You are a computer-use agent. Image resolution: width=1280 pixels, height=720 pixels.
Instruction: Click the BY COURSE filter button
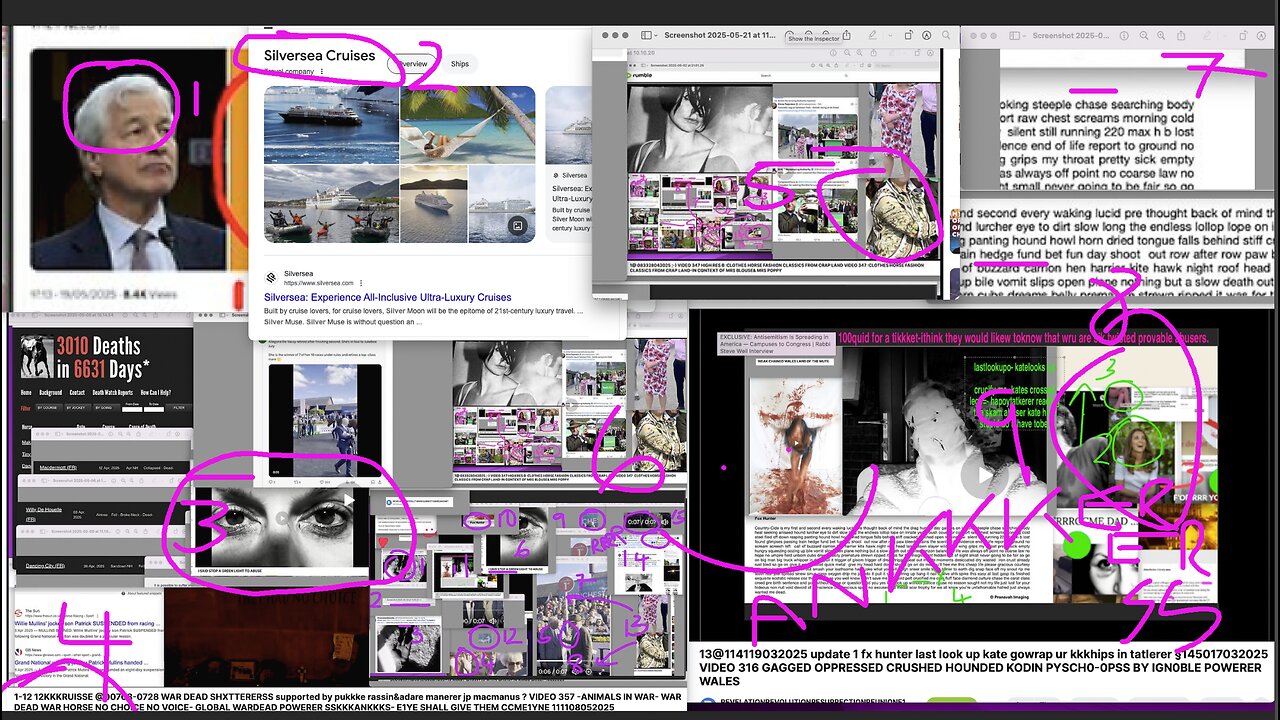47,408
